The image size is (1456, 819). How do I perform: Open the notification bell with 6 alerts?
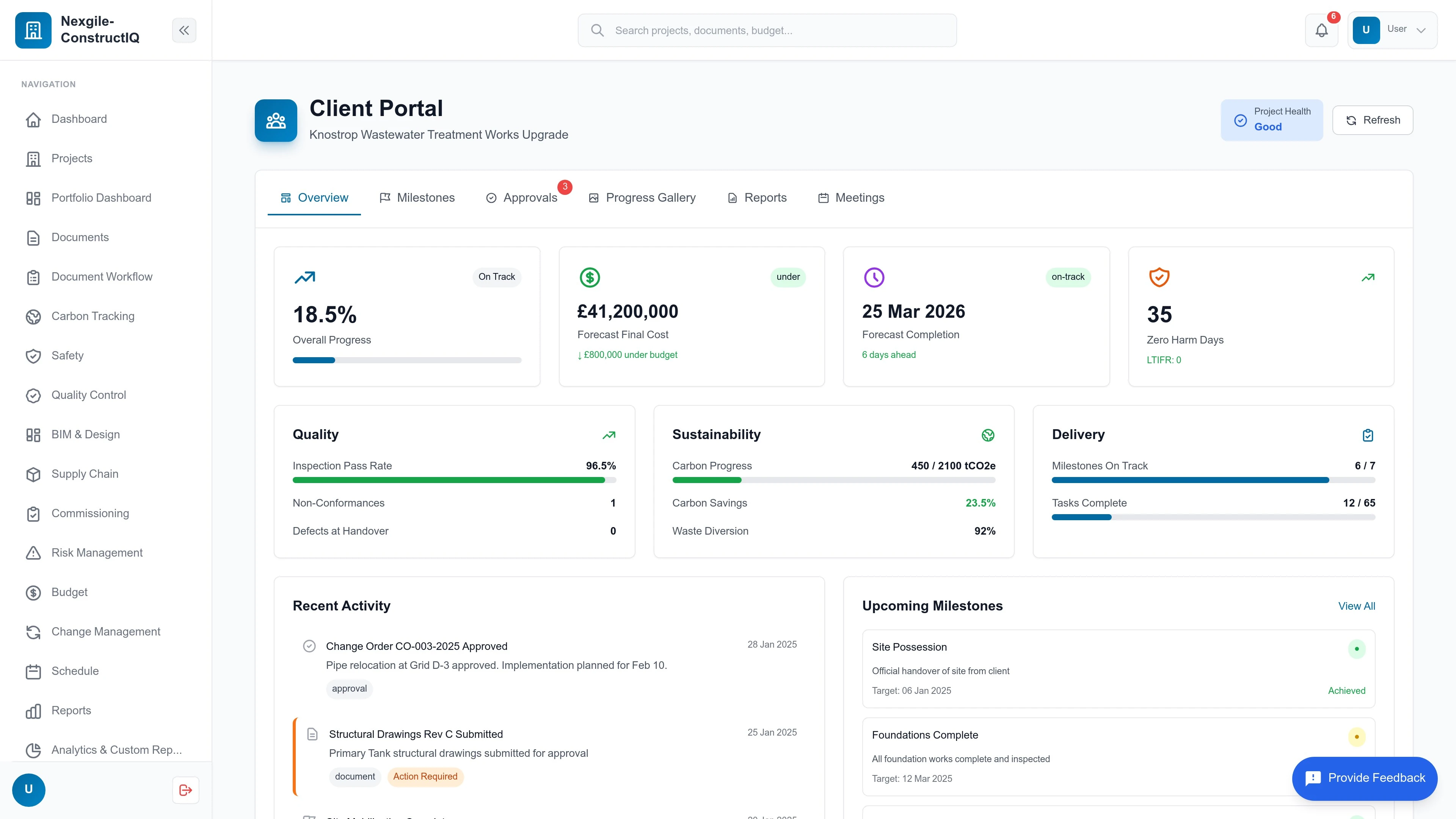pyautogui.click(x=1321, y=30)
